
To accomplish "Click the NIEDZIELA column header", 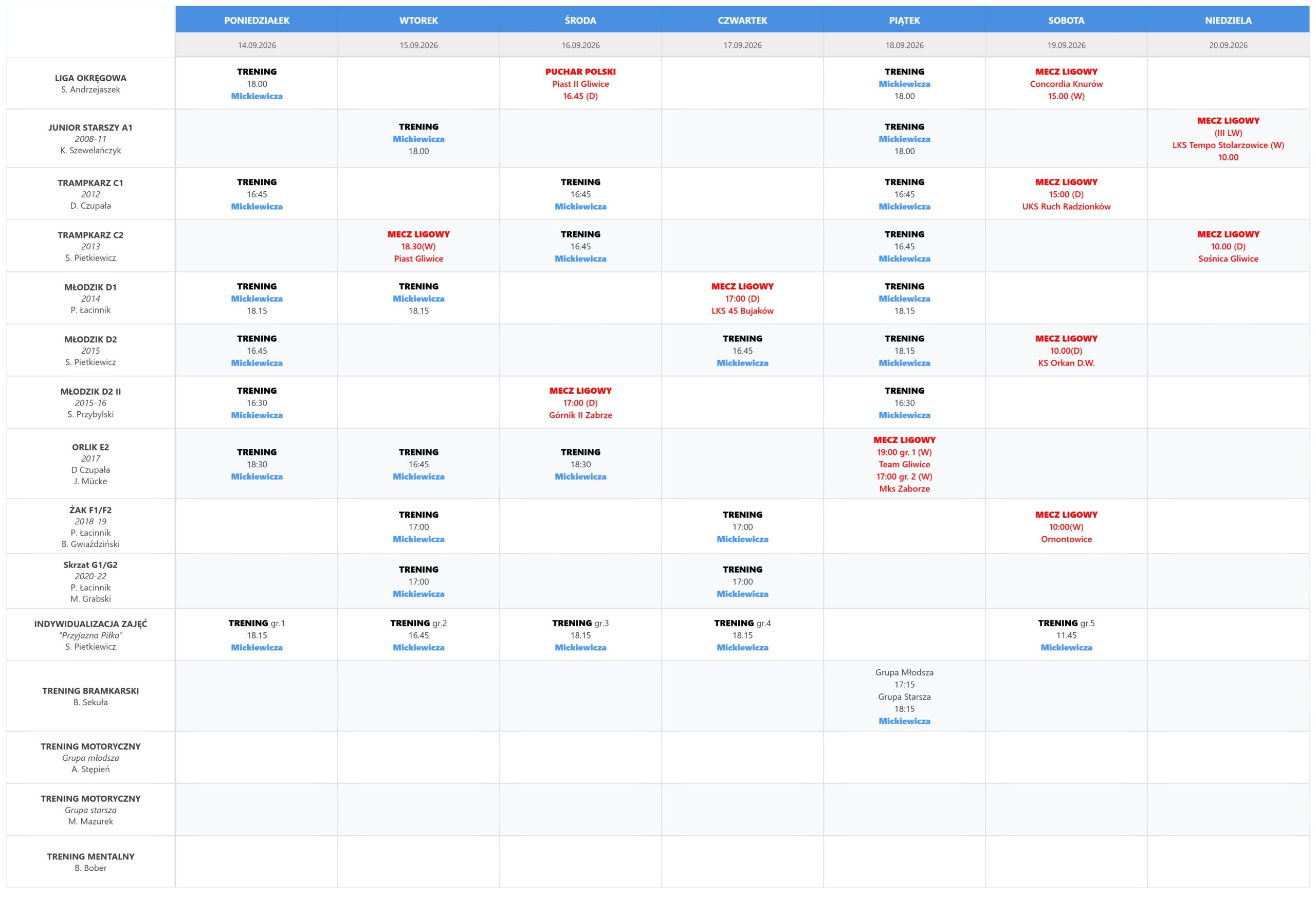I will tap(1228, 20).
